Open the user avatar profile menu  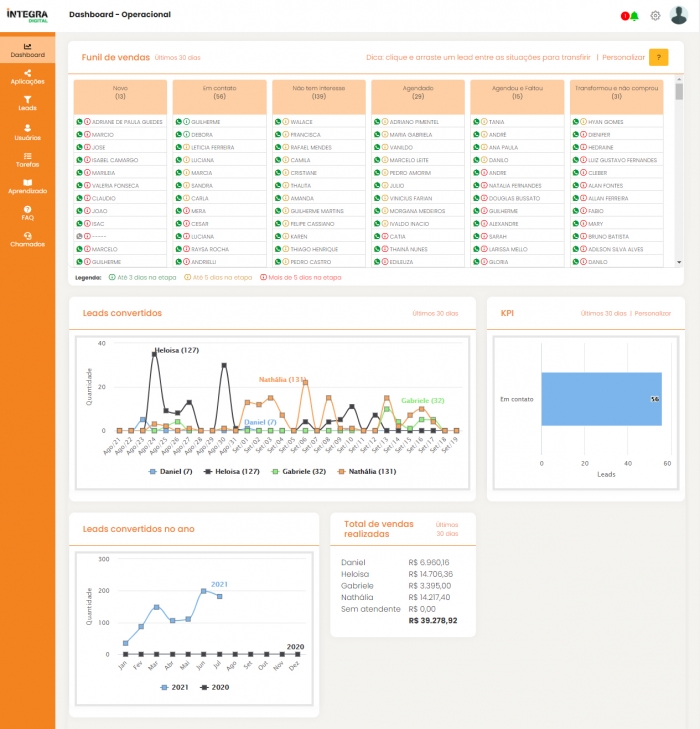click(x=679, y=15)
